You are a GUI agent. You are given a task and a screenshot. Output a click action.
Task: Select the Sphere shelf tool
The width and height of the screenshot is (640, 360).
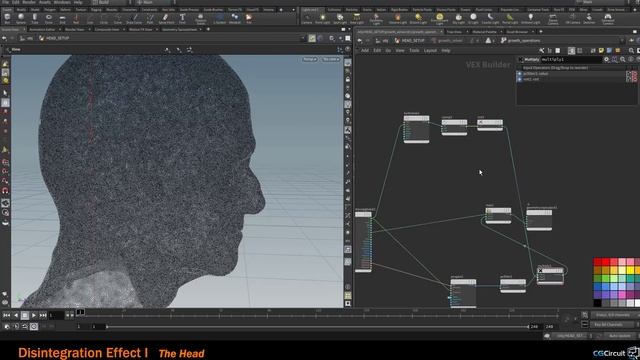point(21,18)
